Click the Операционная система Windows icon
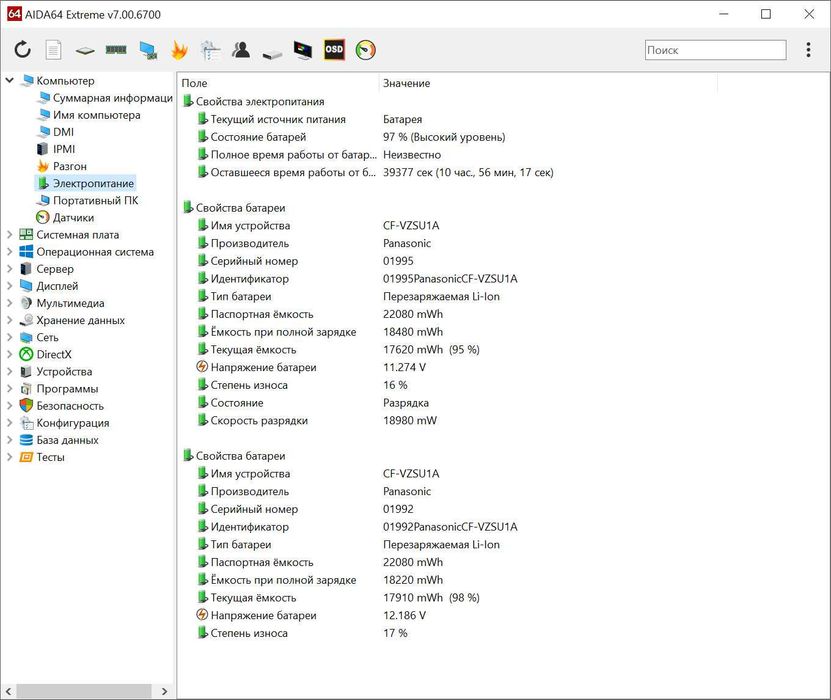Screen dimensions: 831x700 point(26,252)
